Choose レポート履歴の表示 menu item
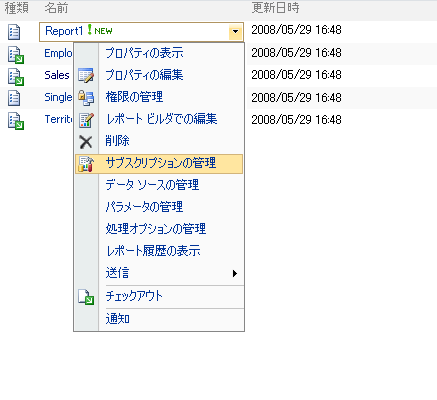Image resolution: width=437 pixels, height=400 pixels. coord(159,251)
